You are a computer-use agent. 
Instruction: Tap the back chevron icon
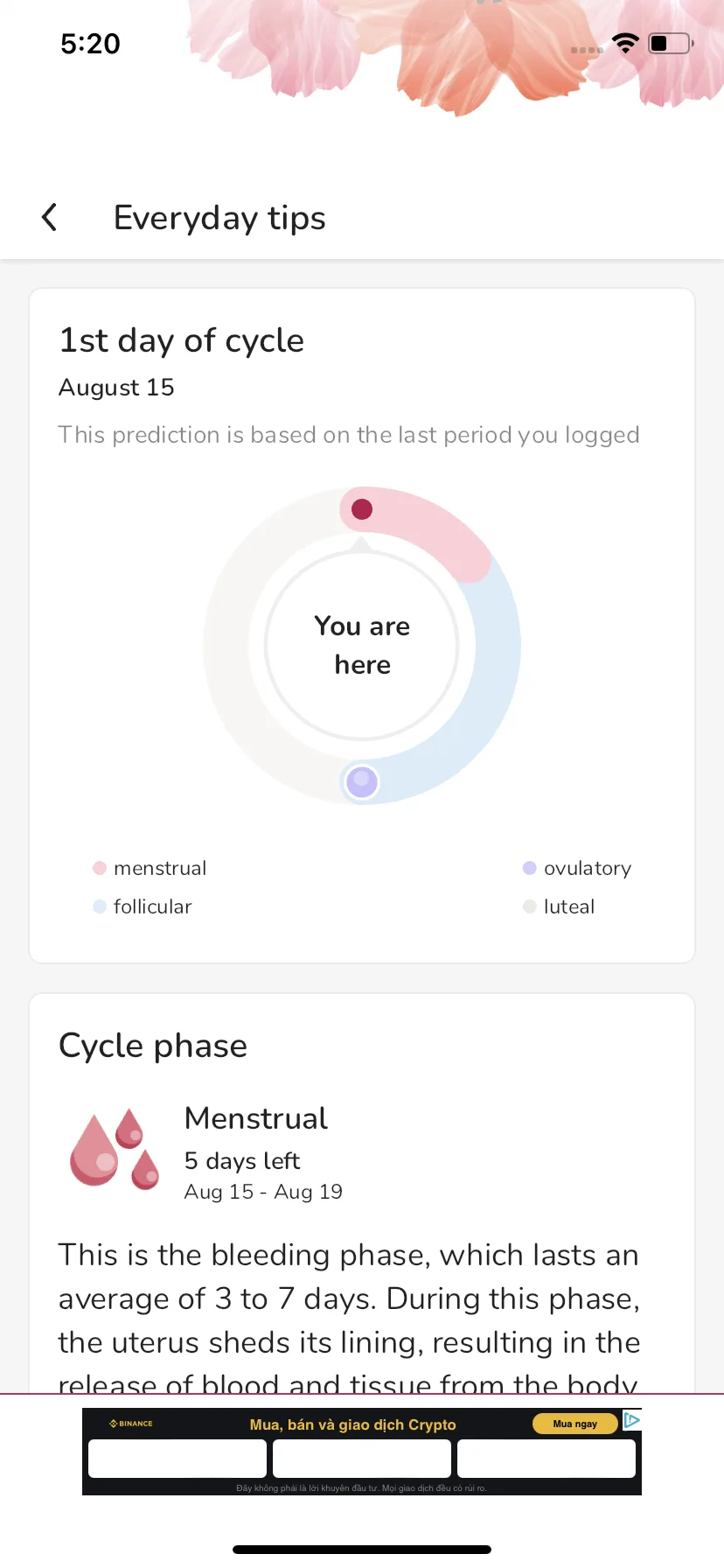[50, 217]
